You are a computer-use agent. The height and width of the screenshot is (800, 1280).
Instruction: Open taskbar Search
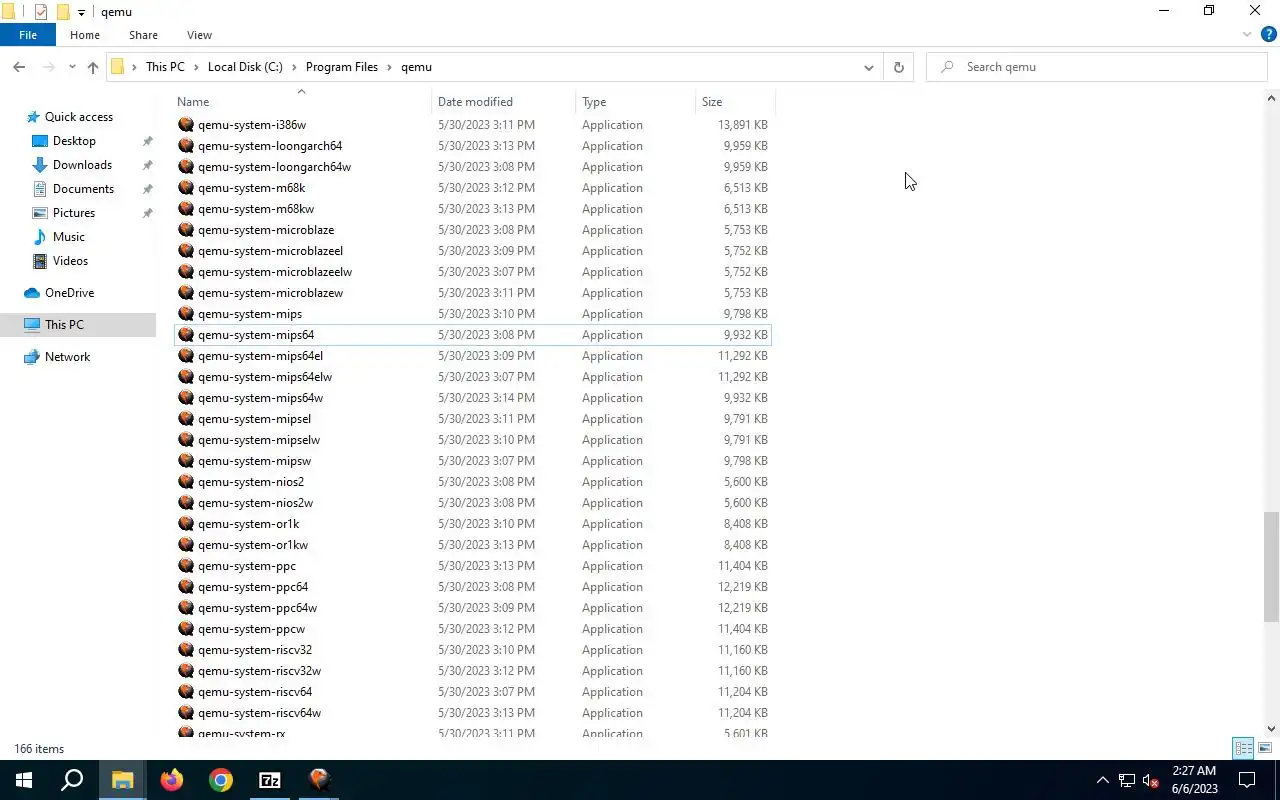tap(72, 780)
